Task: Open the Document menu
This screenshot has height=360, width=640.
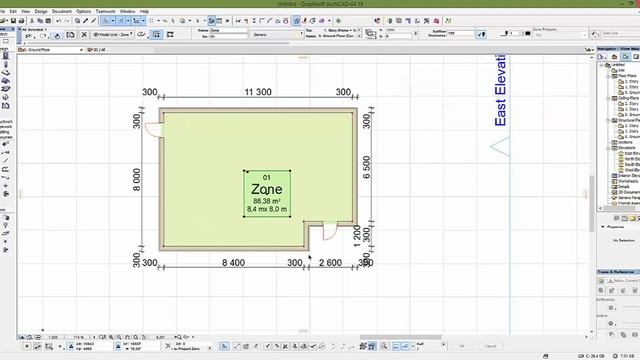Action: pos(62,11)
